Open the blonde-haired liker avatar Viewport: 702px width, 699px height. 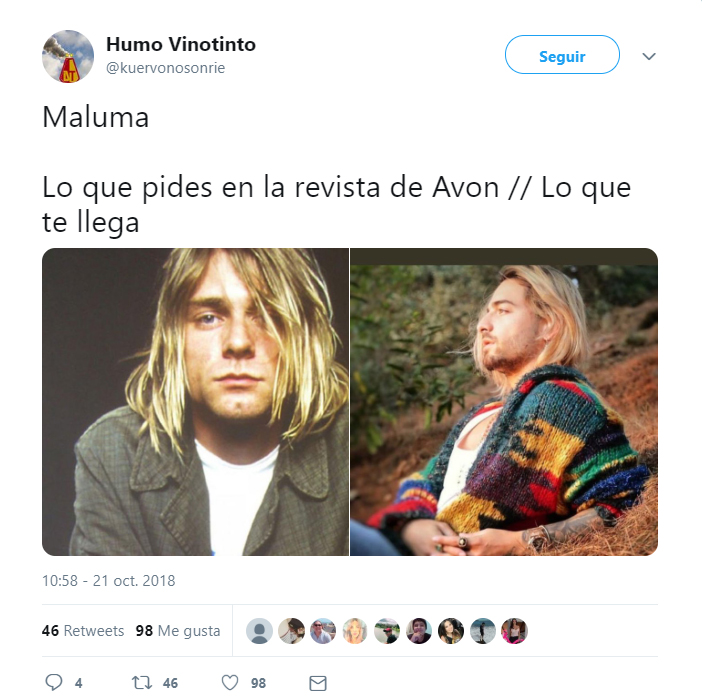(x=355, y=631)
